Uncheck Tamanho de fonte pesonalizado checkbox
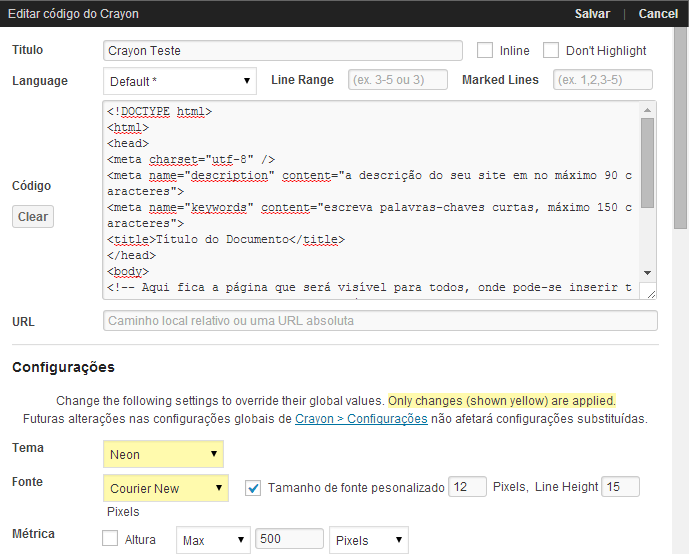The width and height of the screenshot is (689, 554). tap(253, 488)
